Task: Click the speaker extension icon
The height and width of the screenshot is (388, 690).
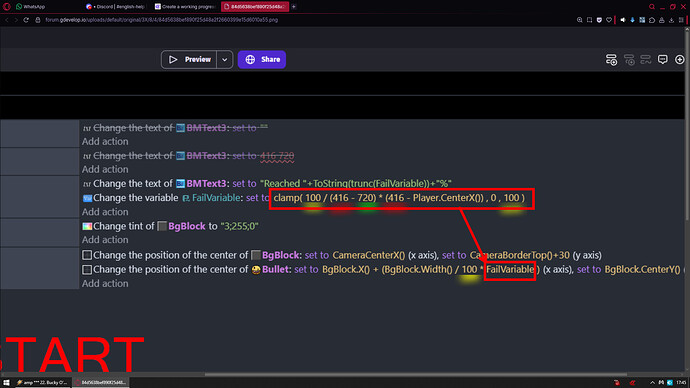Action: click(x=623, y=20)
